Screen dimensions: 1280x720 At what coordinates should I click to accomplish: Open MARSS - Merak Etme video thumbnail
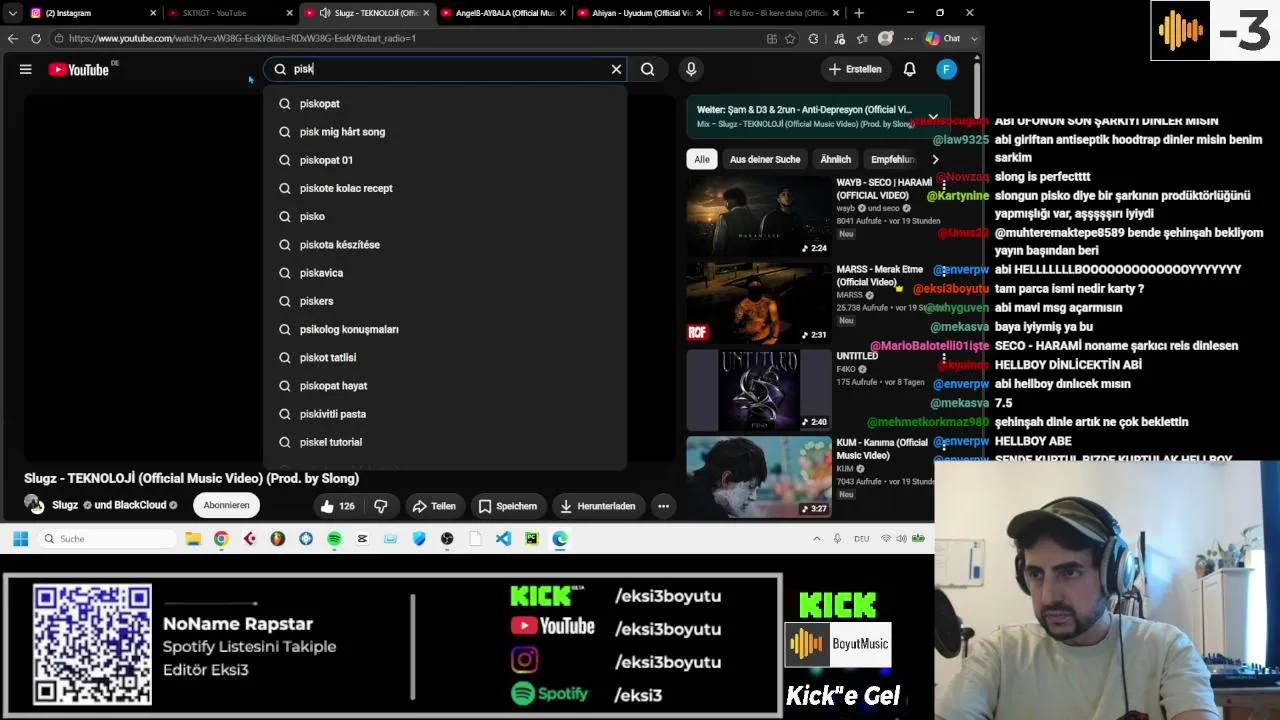(758, 303)
